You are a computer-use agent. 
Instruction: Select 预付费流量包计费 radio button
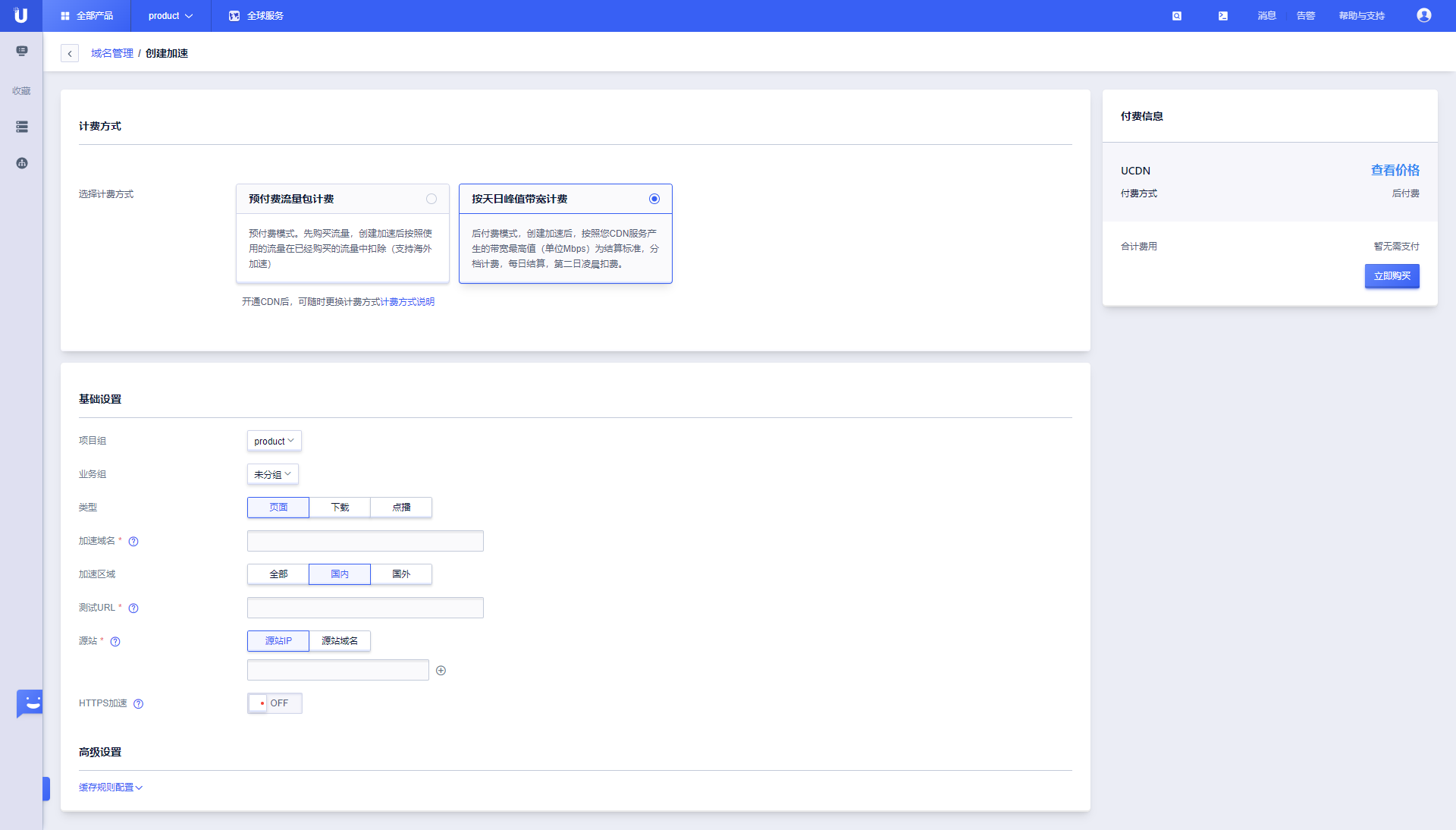pyautogui.click(x=431, y=199)
